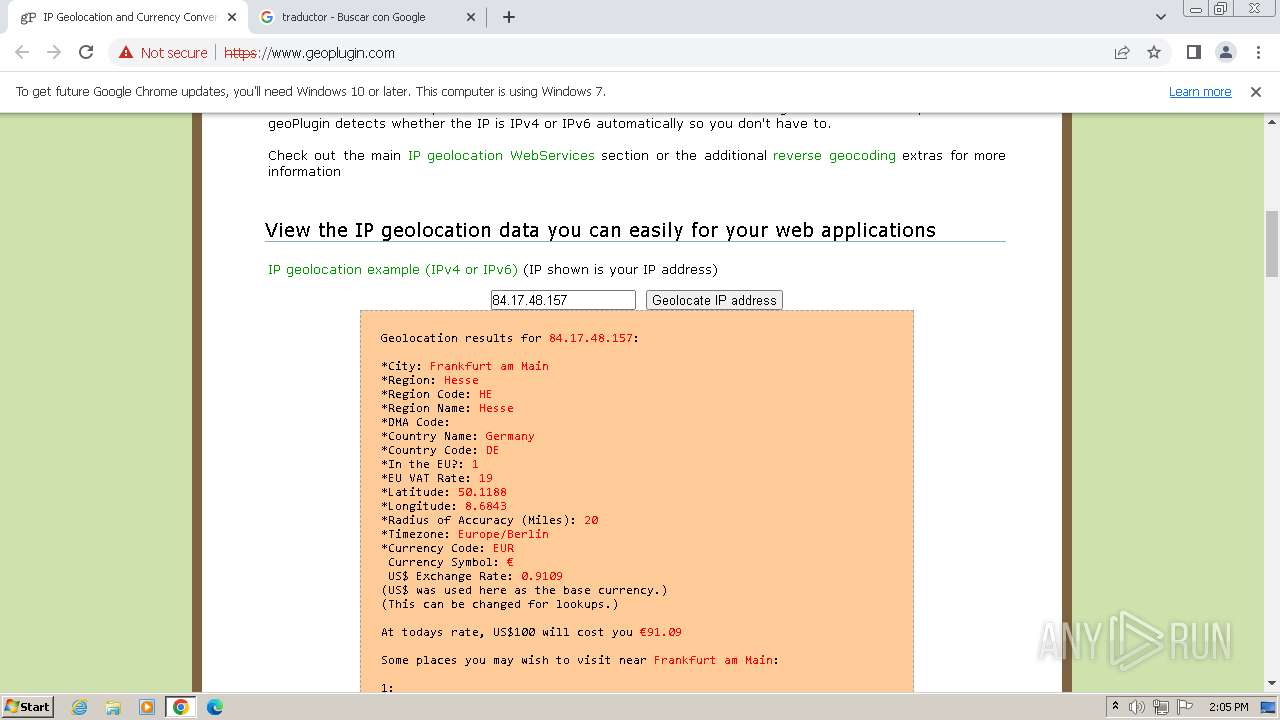The image size is (1280, 720).
Task: Select the timezone Europe/Berlin
Action: (503, 534)
